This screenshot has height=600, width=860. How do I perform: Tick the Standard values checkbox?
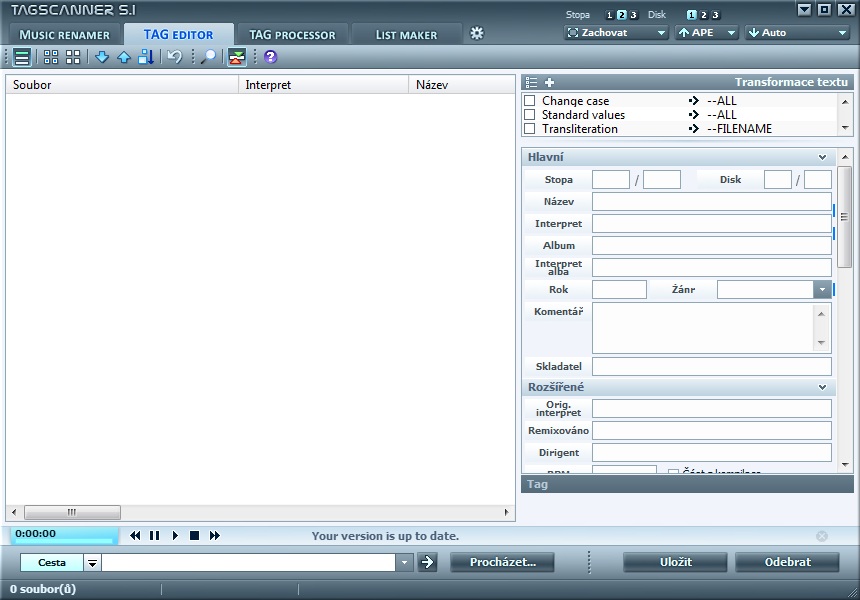[x=530, y=115]
